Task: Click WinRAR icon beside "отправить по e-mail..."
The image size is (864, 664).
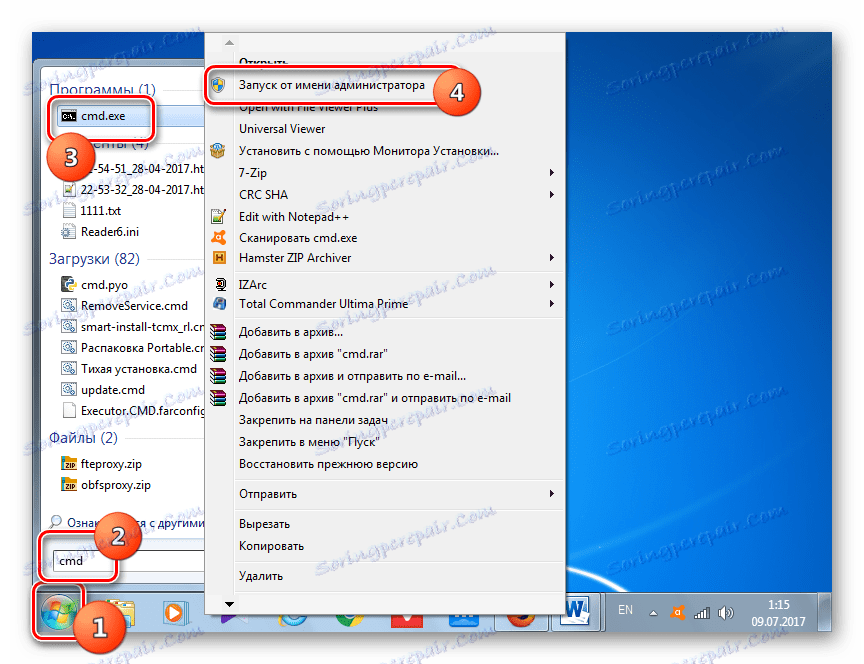Action: 218,376
